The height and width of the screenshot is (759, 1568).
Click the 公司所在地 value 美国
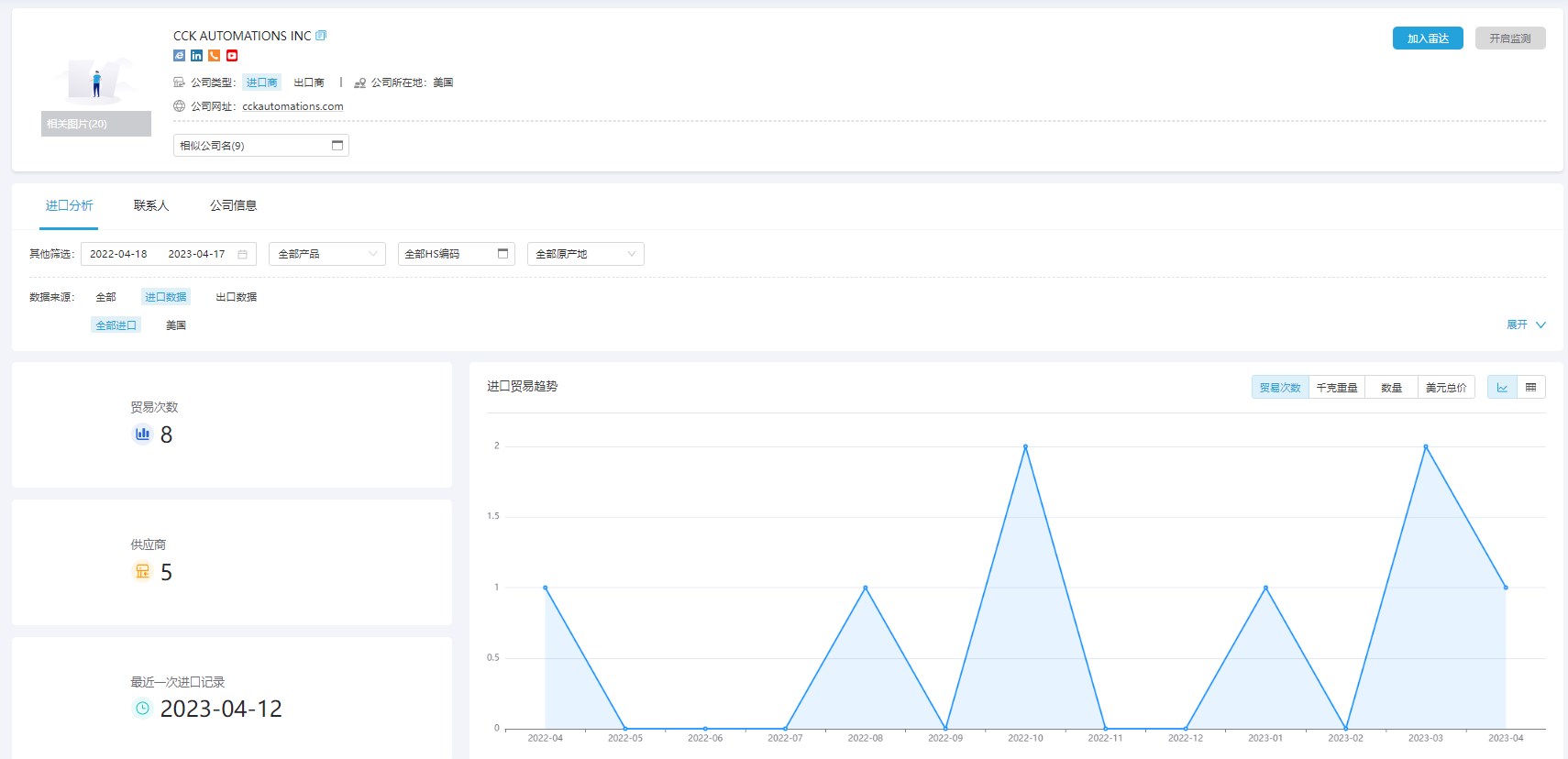(x=443, y=82)
